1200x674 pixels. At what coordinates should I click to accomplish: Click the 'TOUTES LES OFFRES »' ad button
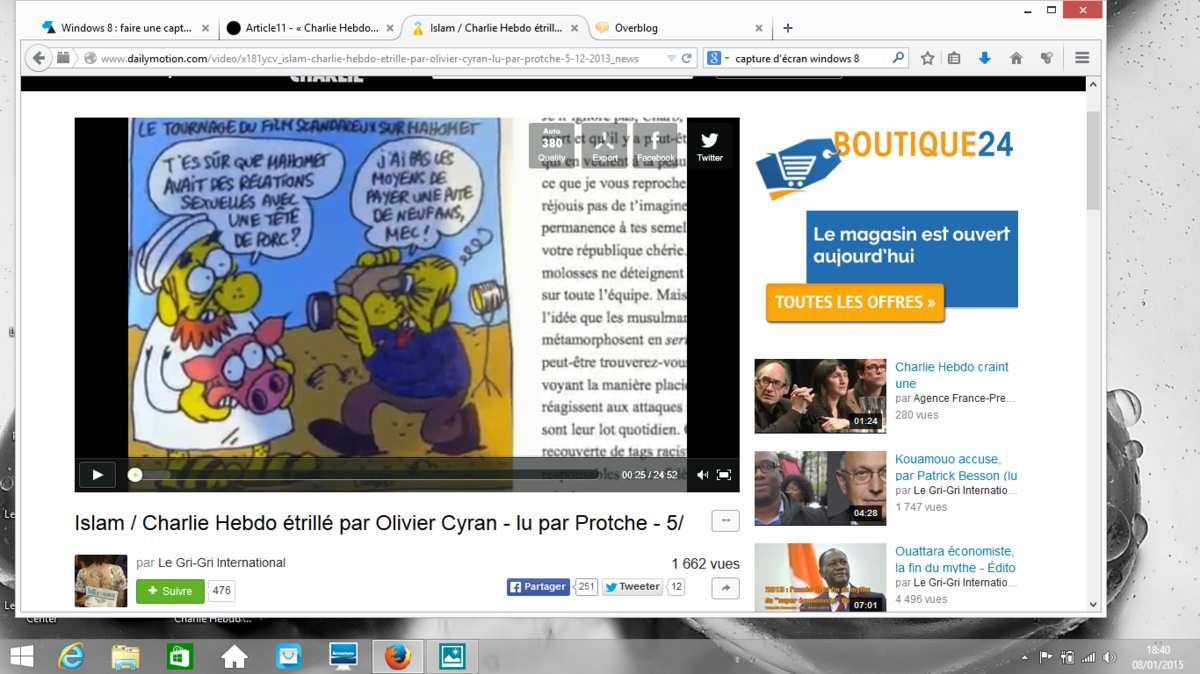tap(856, 302)
